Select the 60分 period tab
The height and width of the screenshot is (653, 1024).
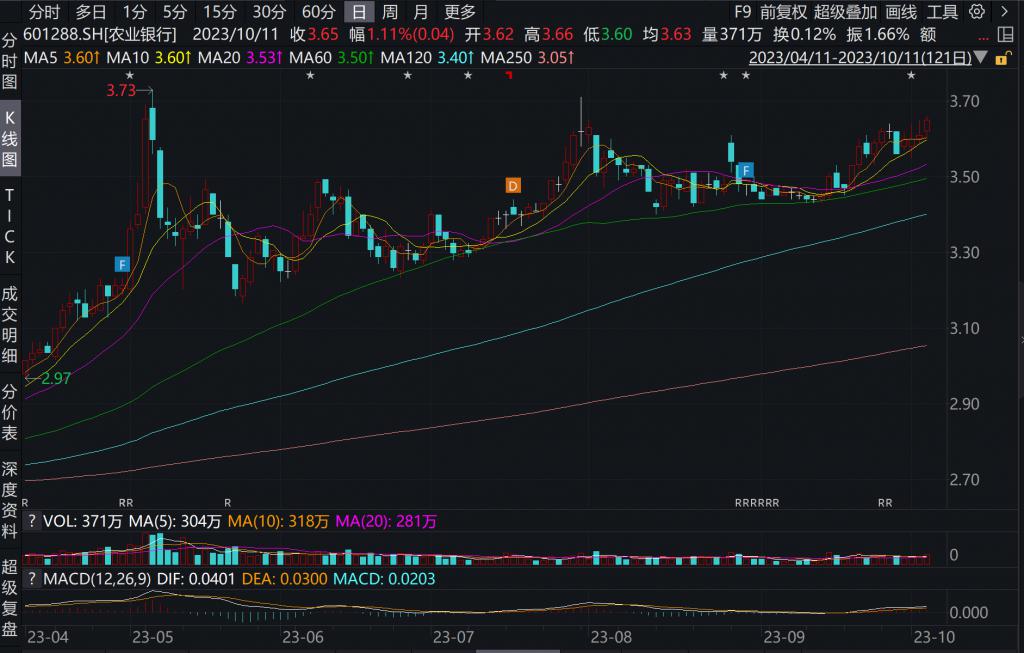tap(319, 12)
